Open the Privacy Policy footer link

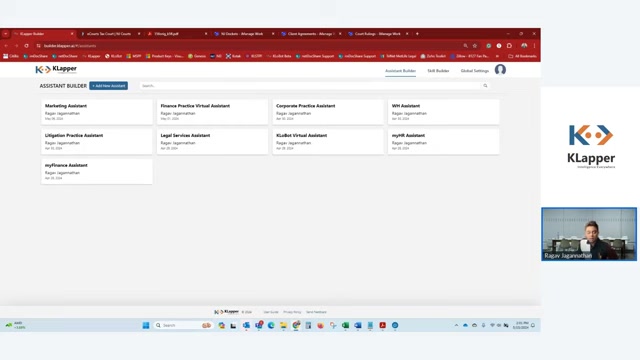pyautogui.click(x=292, y=312)
